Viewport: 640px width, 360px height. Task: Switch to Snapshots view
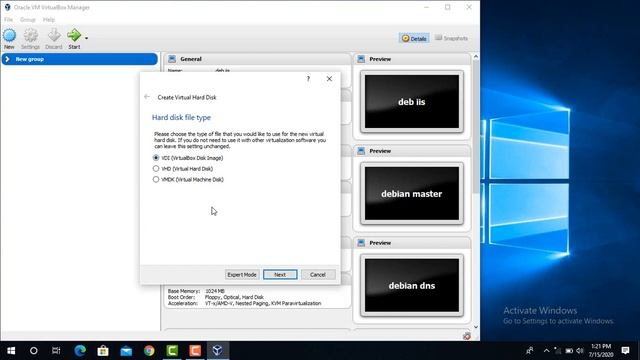(451, 38)
